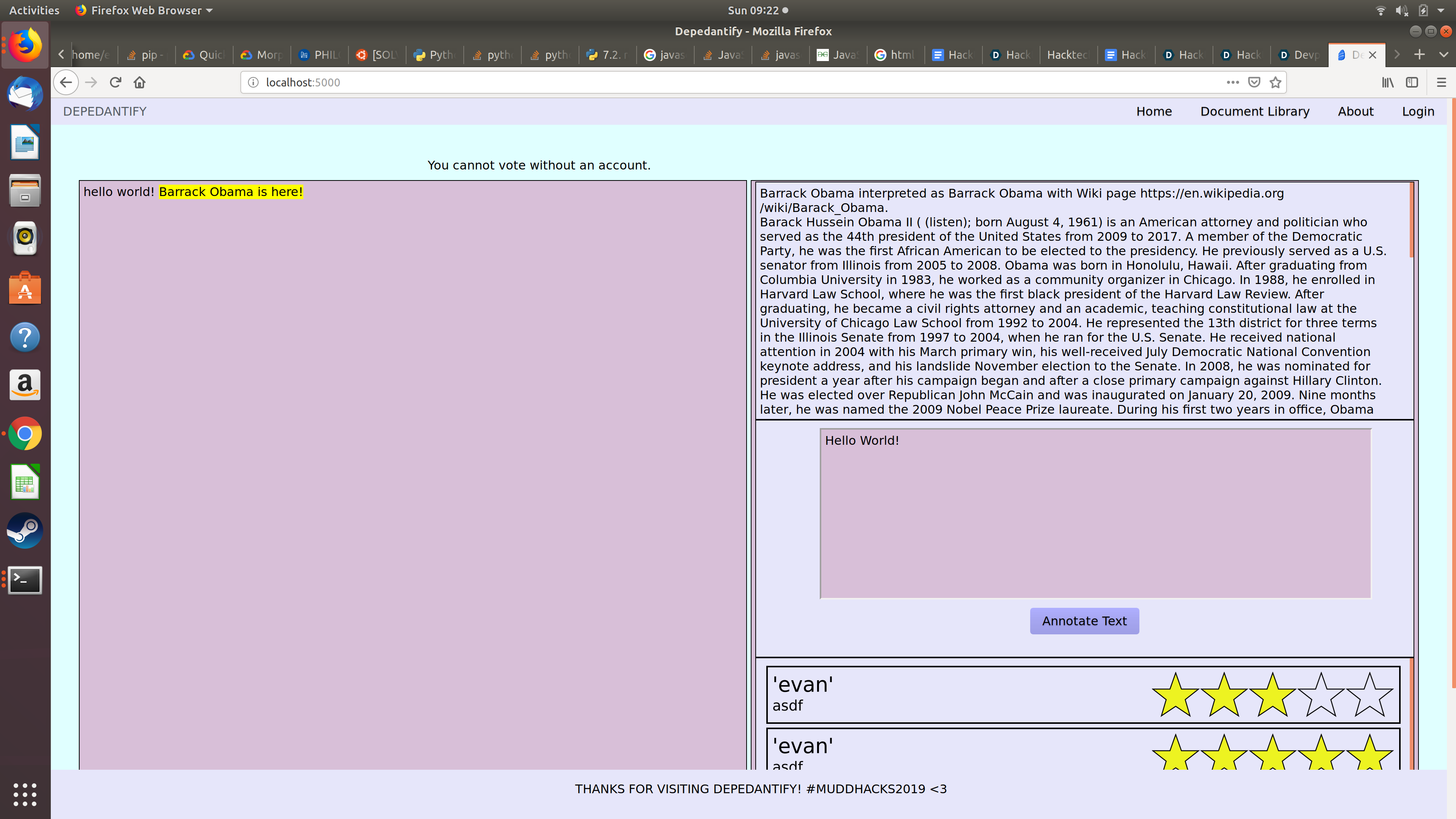Image resolution: width=1456 pixels, height=819 pixels.
Task: Open Firefox hamburger menu
Action: [1441, 83]
